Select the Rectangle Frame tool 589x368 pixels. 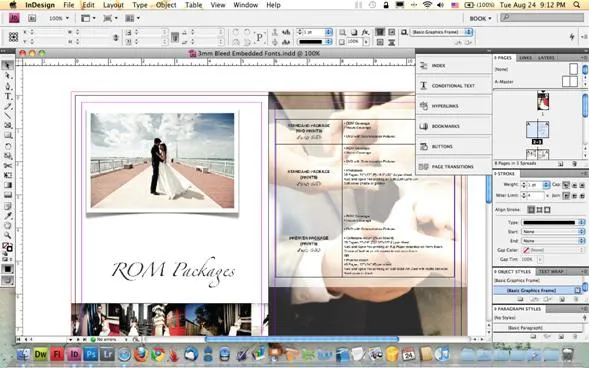(7, 125)
